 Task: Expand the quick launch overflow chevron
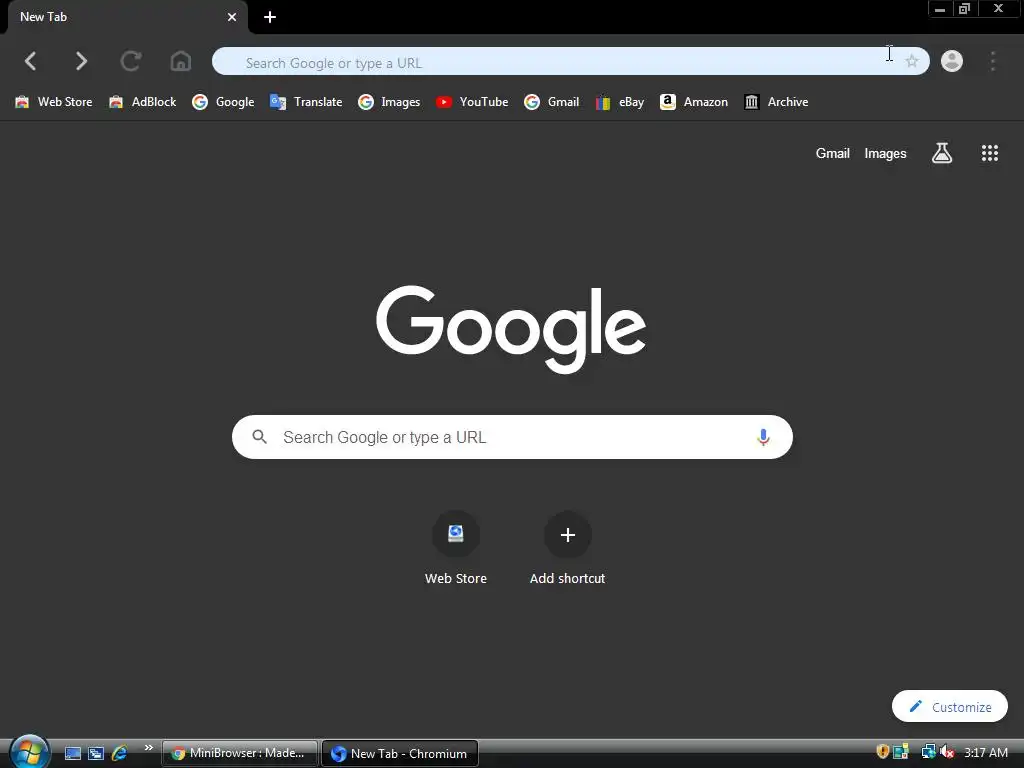(x=148, y=748)
